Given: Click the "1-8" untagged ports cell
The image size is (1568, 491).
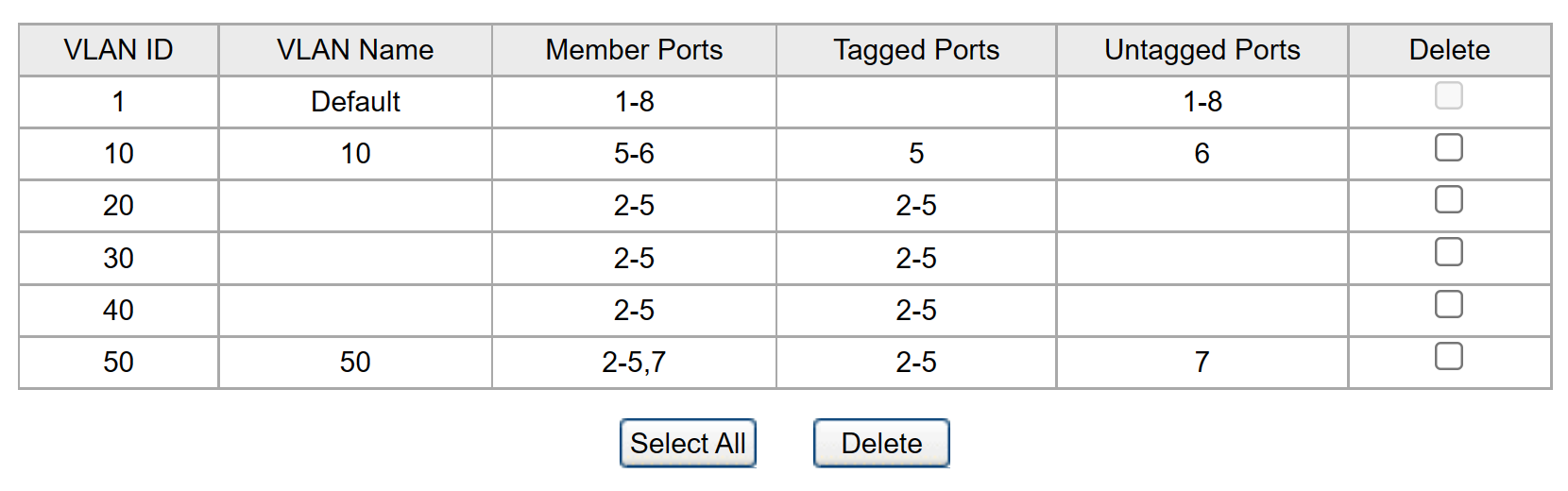Looking at the screenshot, I should tap(1202, 102).
